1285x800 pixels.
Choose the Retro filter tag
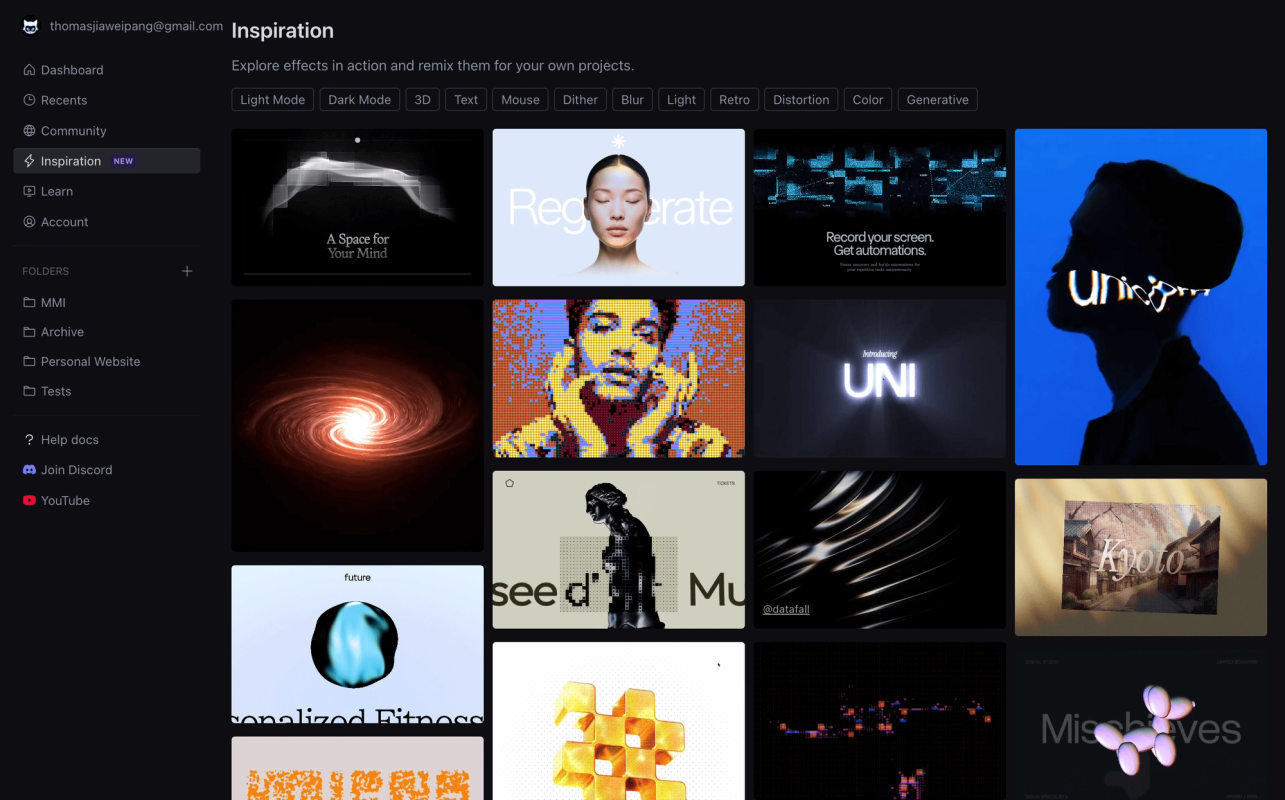734,100
